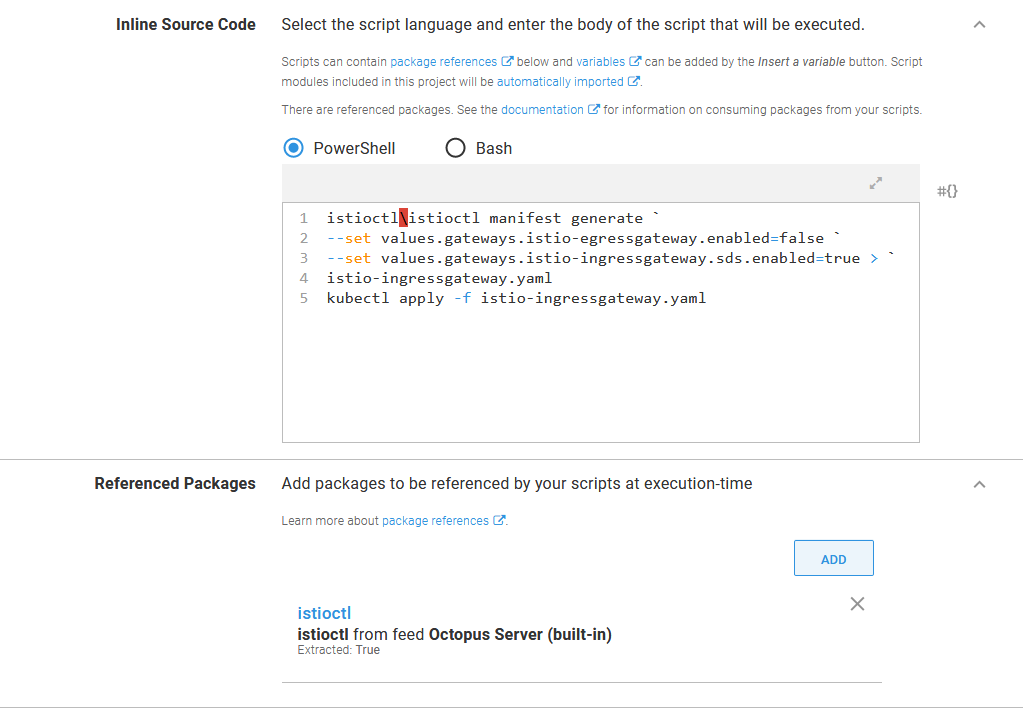Viewport: 1023px width, 709px height.
Task: Collapse the Inline Source Code section
Action: pyautogui.click(x=979, y=24)
